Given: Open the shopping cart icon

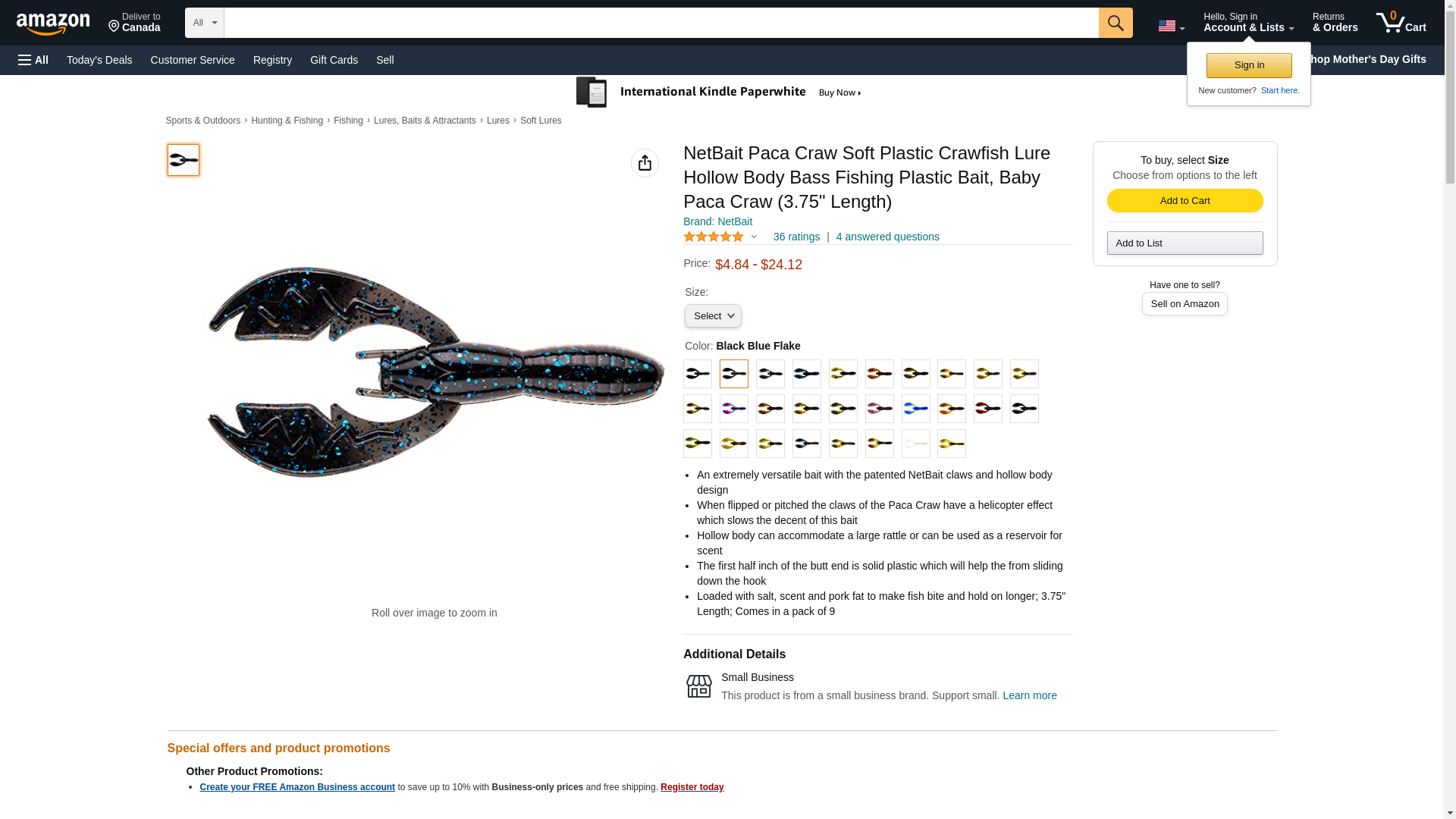Looking at the screenshot, I should tap(1401, 23).
